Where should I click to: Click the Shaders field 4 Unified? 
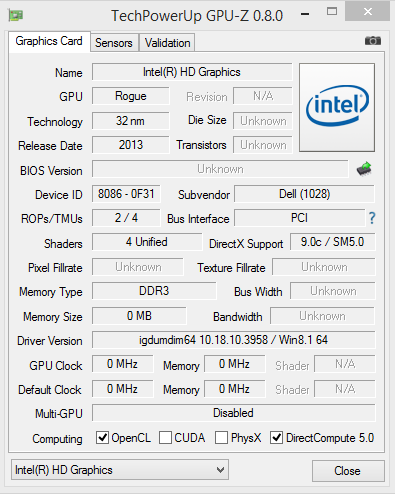pos(147,242)
